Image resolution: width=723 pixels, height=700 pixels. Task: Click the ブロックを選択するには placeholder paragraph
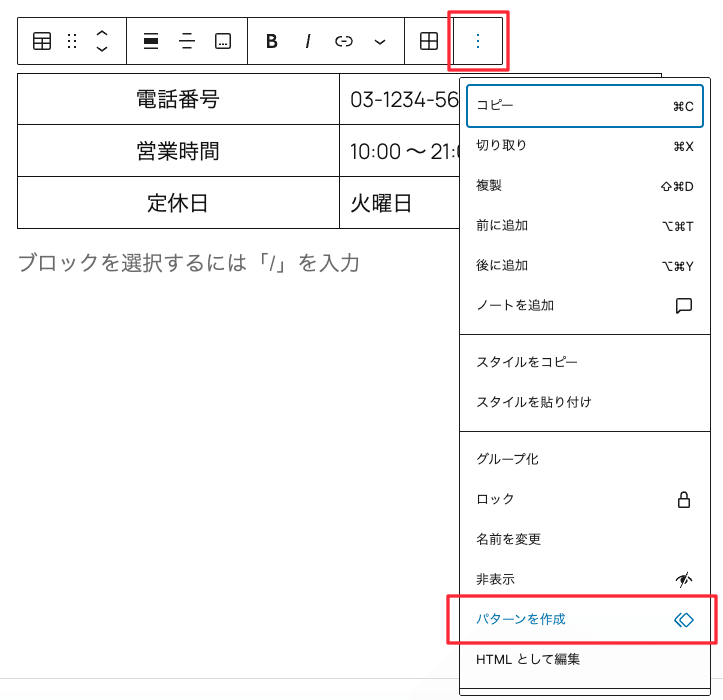click(189, 263)
